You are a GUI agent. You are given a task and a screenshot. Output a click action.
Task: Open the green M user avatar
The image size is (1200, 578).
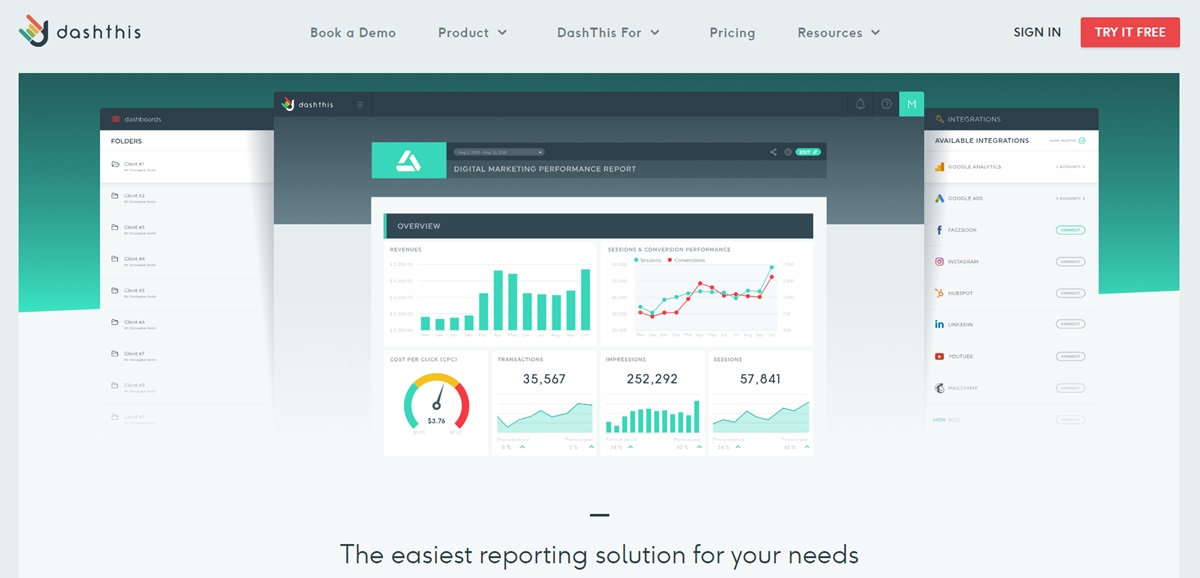point(911,104)
